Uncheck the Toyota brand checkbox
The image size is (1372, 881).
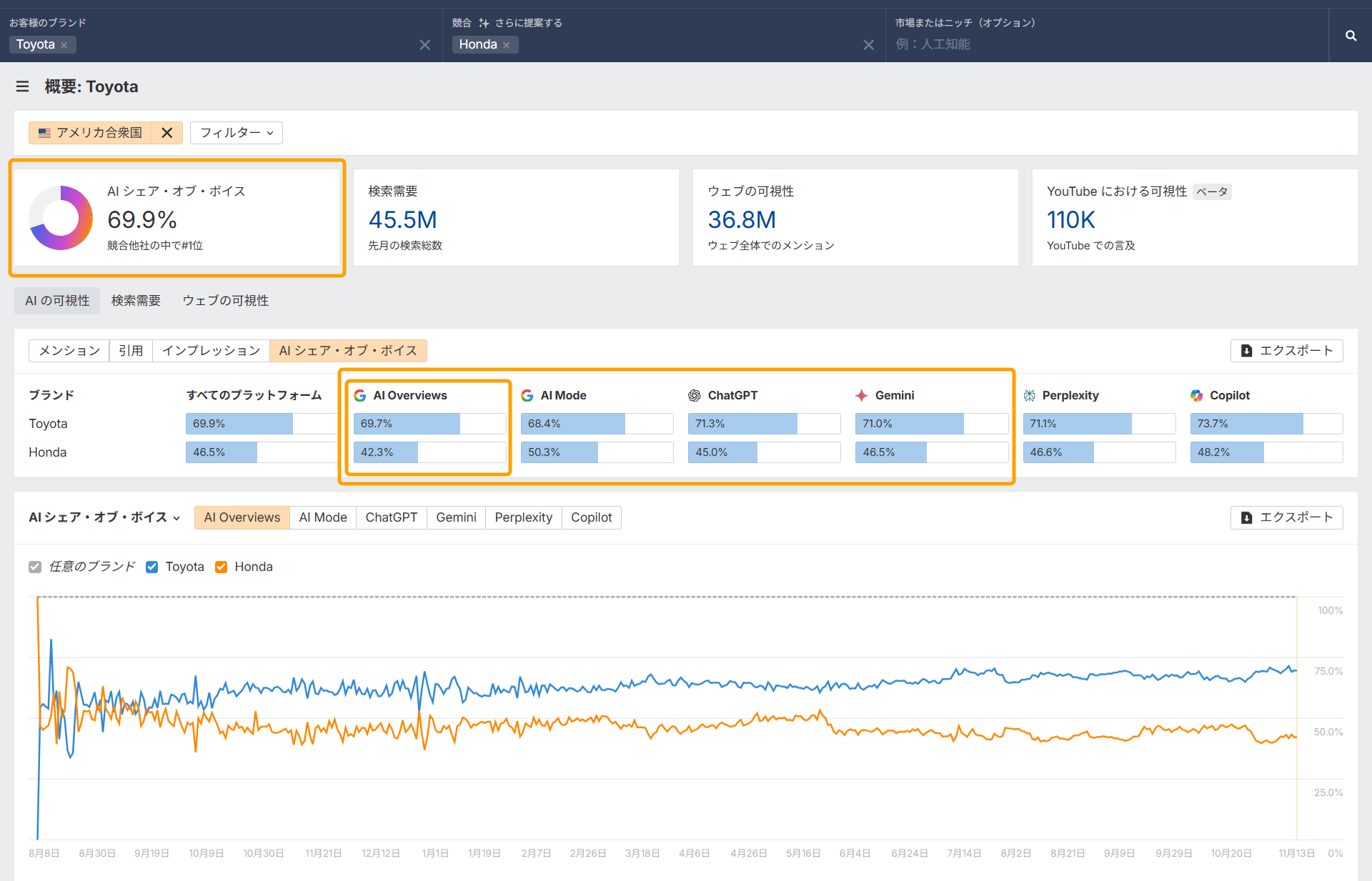[x=151, y=567]
